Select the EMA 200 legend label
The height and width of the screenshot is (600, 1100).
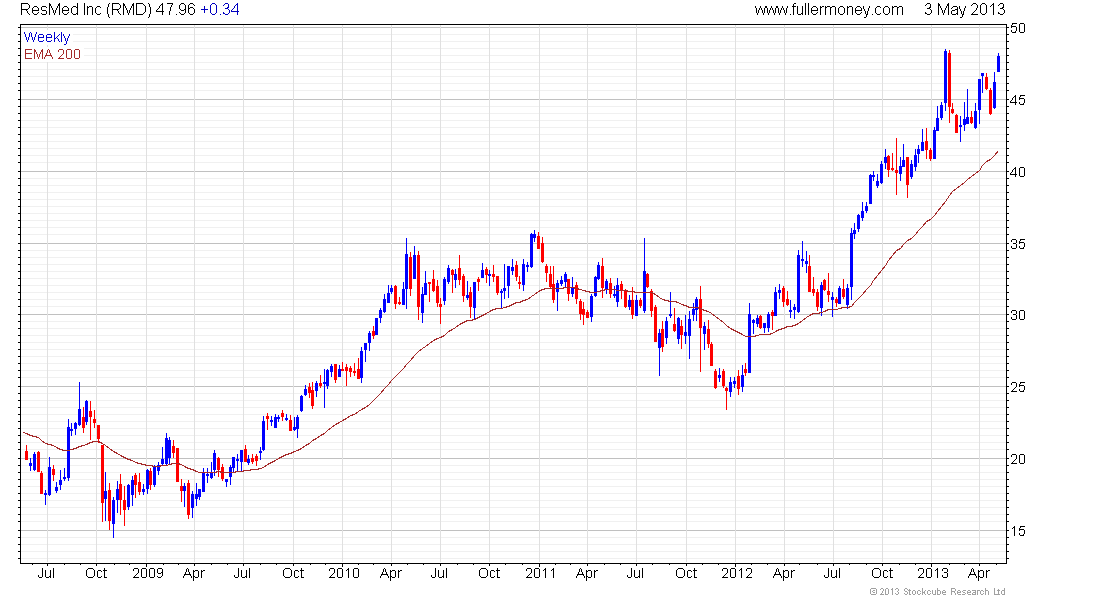tap(52, 55)
